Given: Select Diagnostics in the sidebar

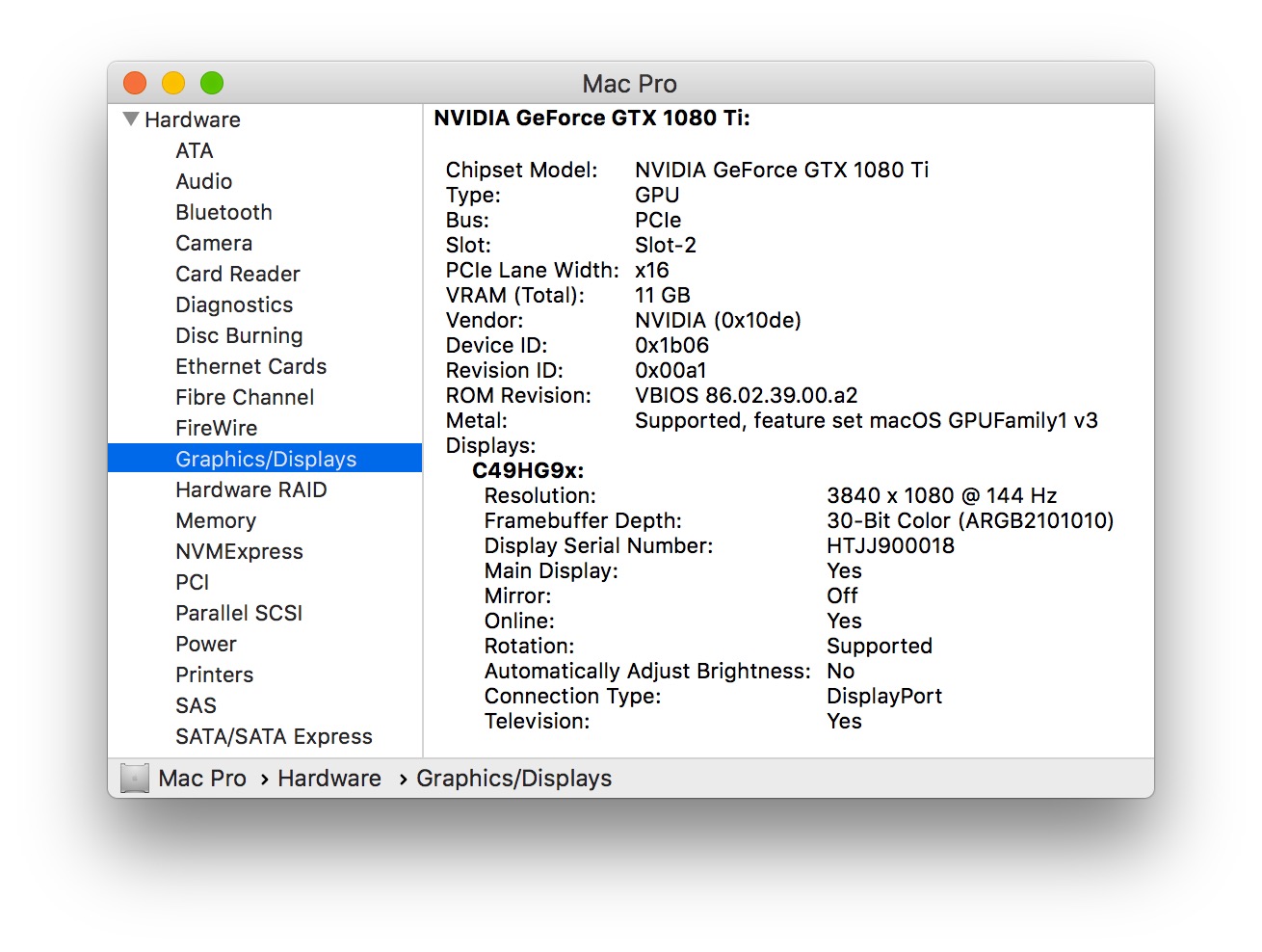Looking at the screenshot, I should (x=234, y=305).
